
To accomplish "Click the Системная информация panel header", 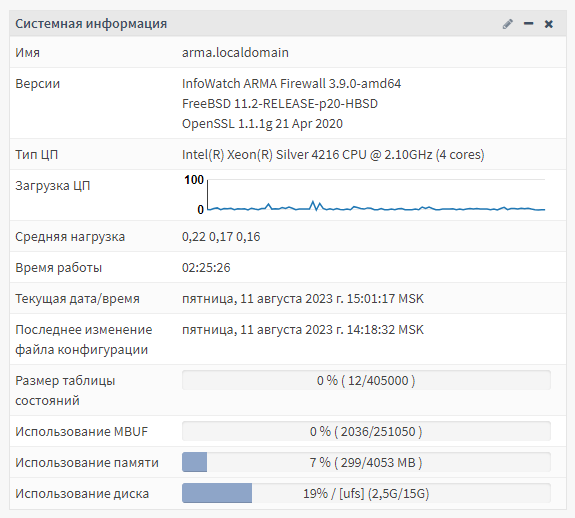I will [288, 23].
